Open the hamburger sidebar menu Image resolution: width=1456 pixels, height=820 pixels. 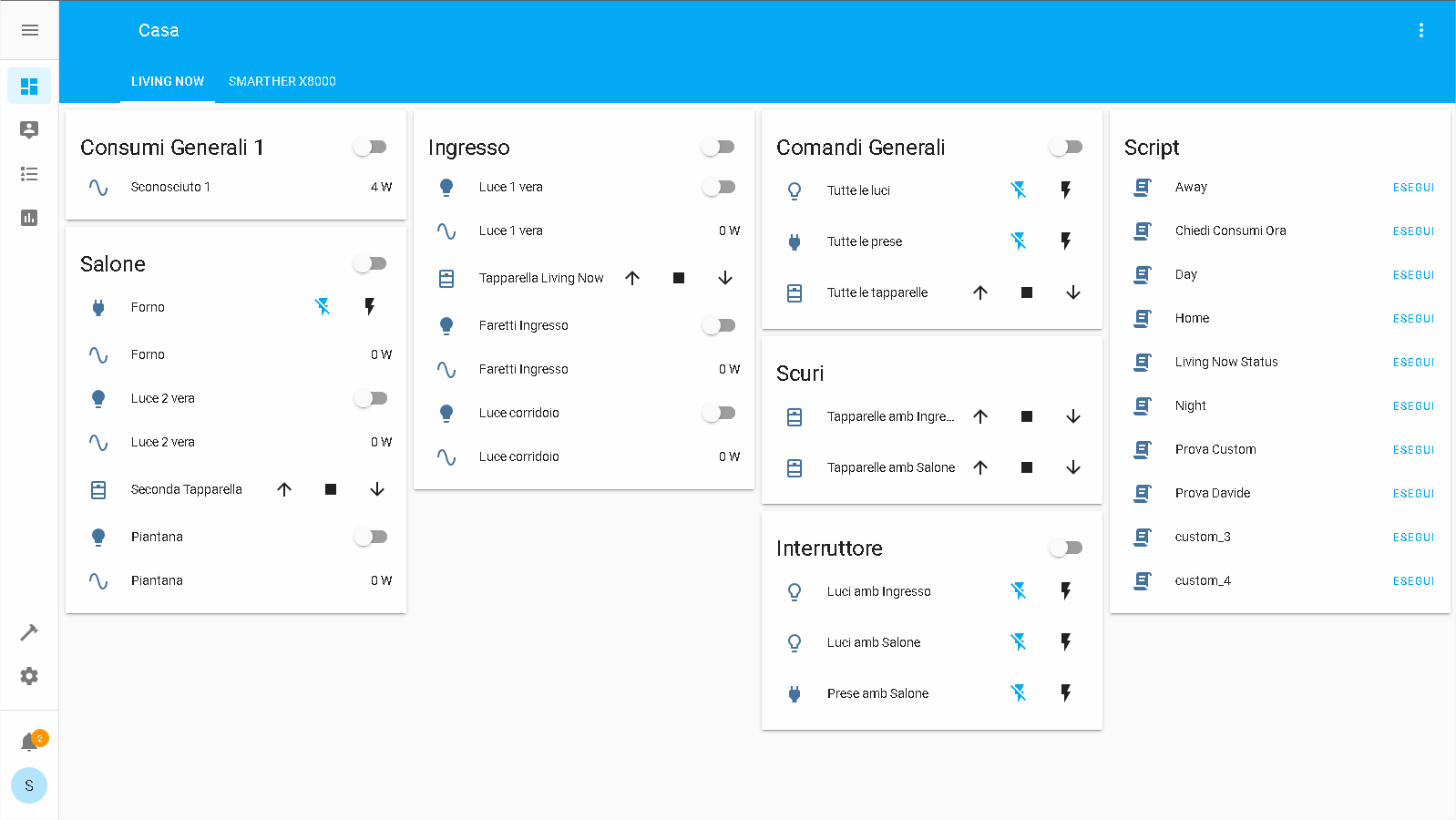tap(29, 30)
